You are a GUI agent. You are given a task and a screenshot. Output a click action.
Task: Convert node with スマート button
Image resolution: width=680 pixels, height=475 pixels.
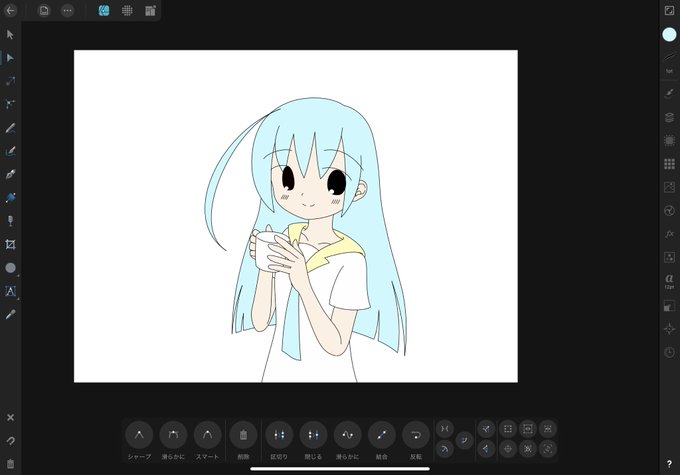coord(207,435)
